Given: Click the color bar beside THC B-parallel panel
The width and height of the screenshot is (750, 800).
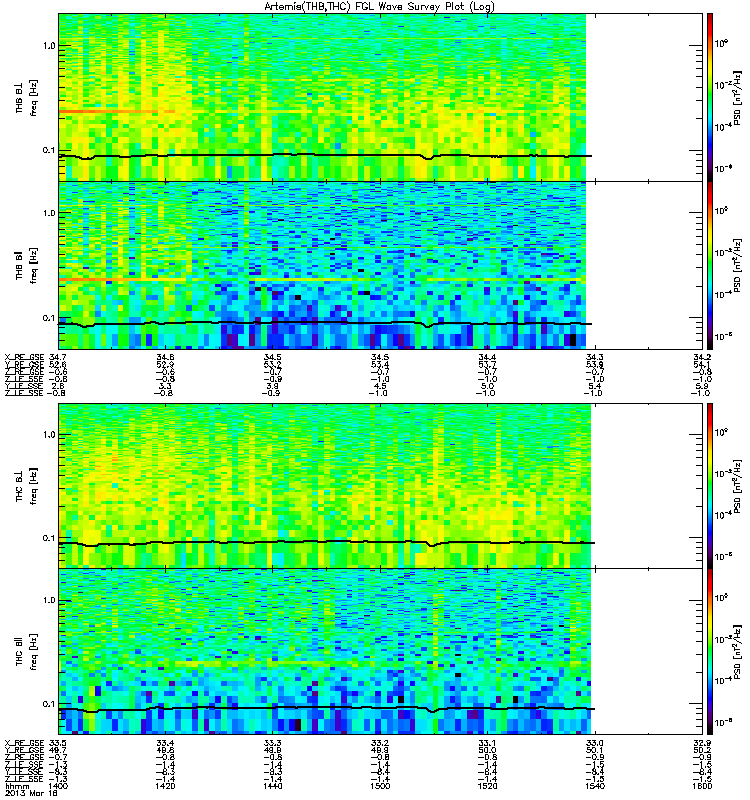Looking at the screenshot, I should [x=710, y=652].
